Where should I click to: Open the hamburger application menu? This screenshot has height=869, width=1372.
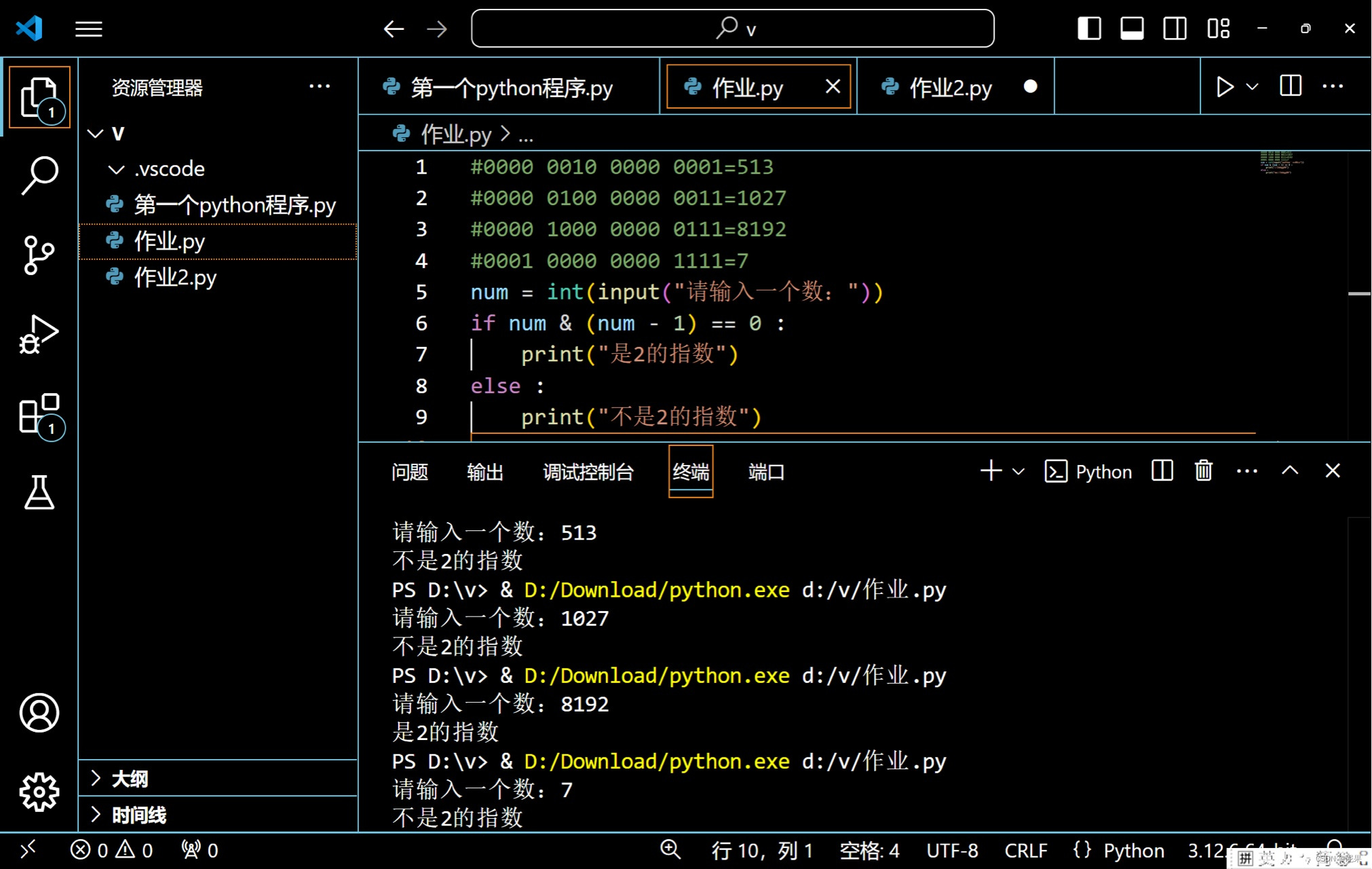(88, 29)
